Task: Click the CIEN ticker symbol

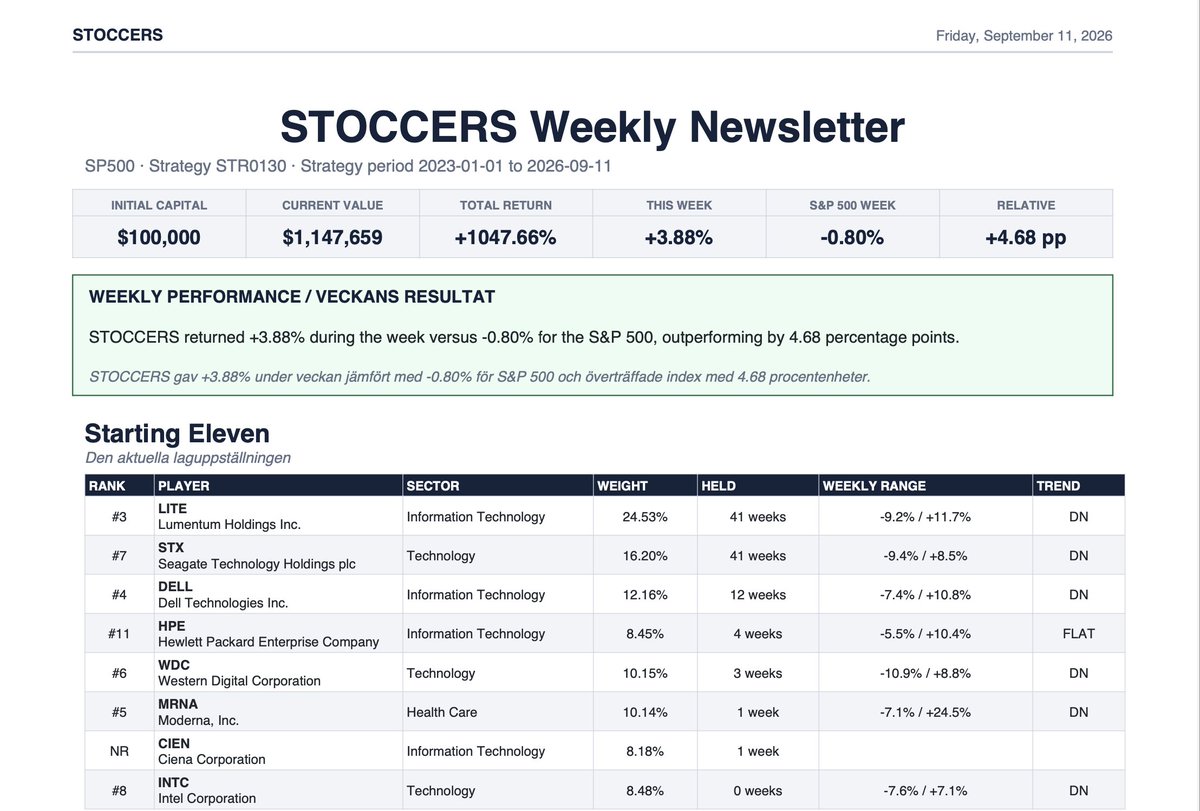Action: click(x=174, y=742)
